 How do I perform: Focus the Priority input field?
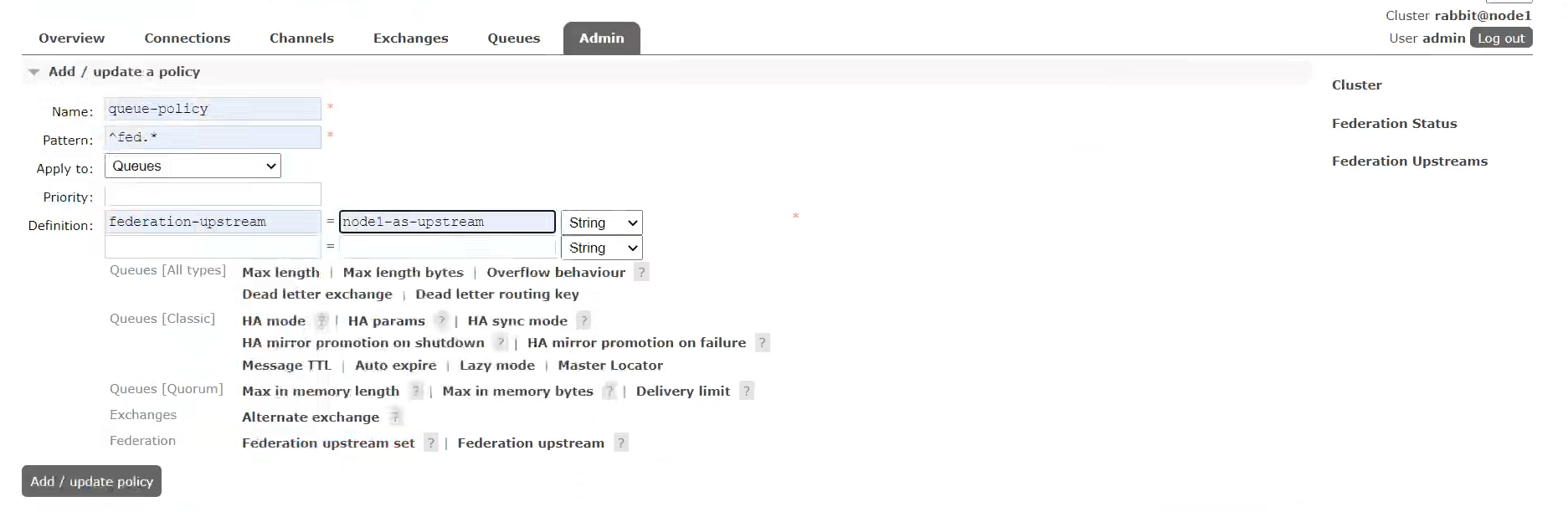[x=213, y=194]
